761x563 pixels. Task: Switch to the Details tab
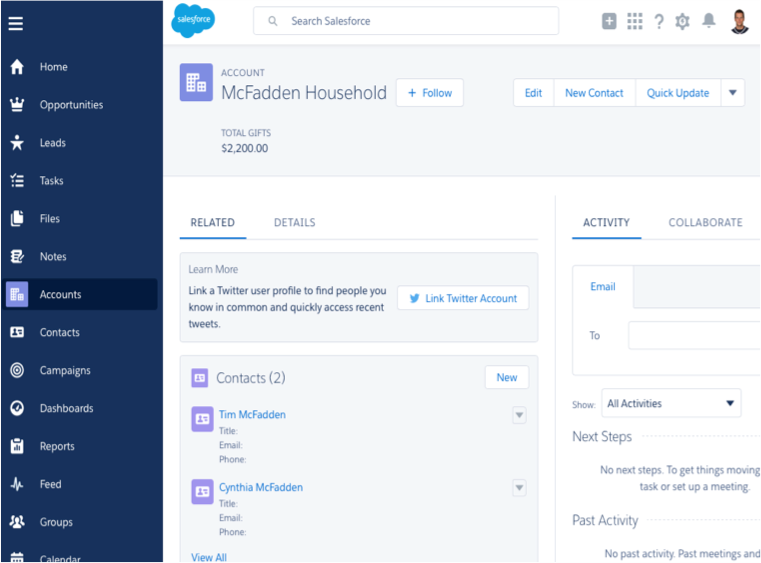295,222
